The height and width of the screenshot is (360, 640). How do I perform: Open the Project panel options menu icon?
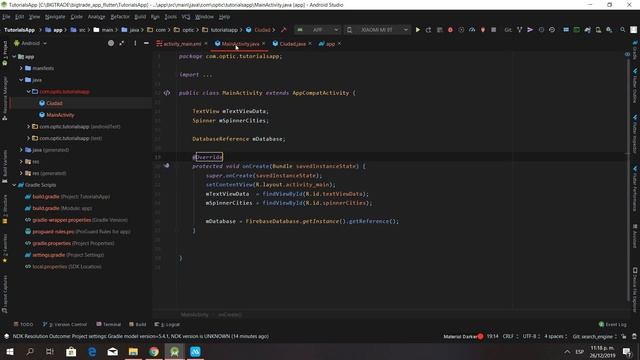pyautogui.click(x=135, y=43)
